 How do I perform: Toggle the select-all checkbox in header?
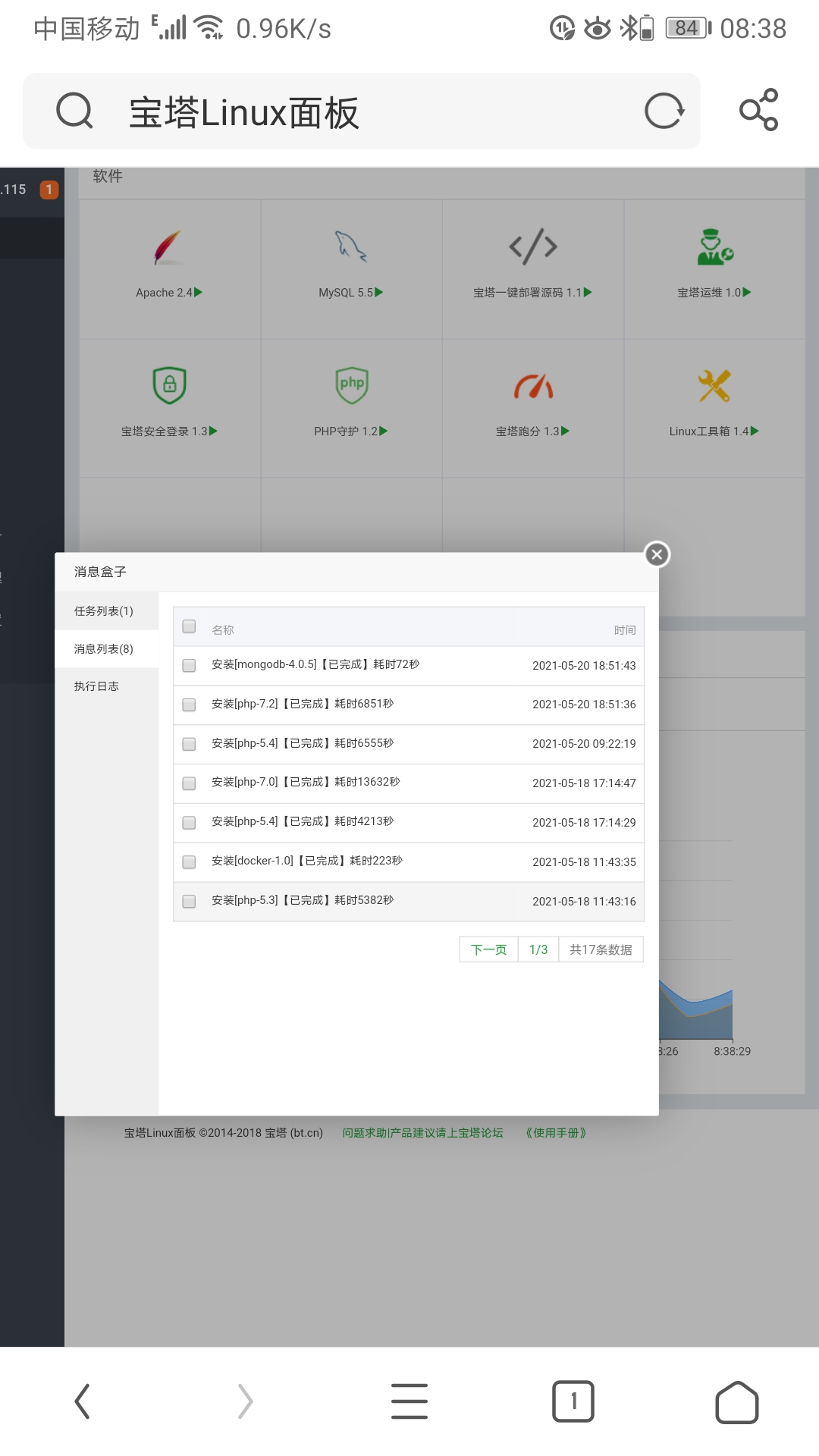point(190,626)
